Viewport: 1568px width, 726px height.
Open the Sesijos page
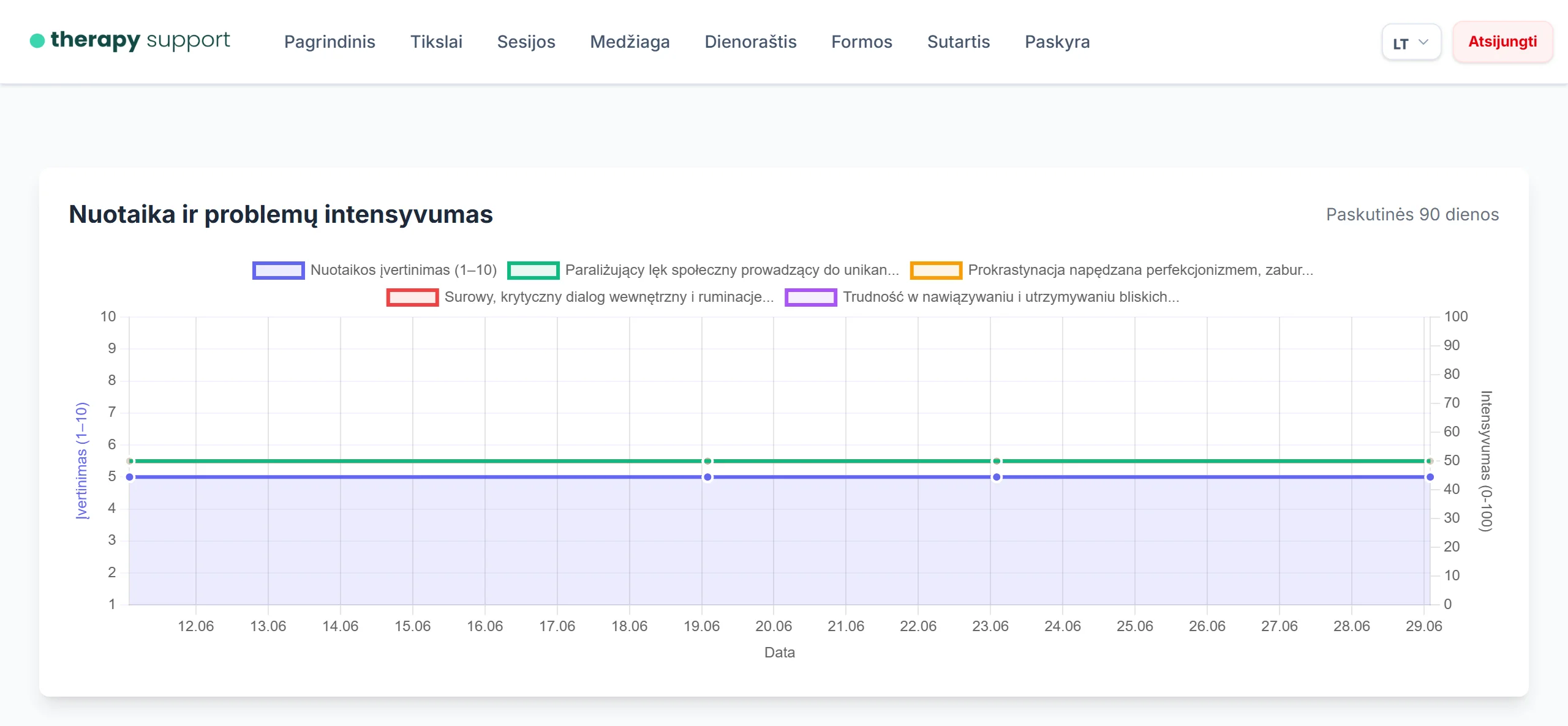tap(526, 42)
